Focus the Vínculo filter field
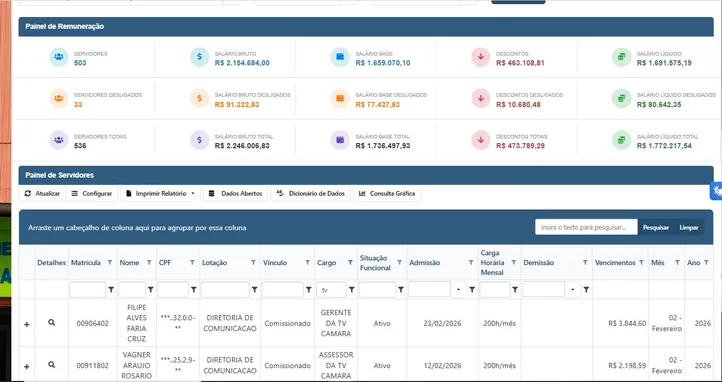722x382 pixels. pyautogui.click(x=283, y=289)
